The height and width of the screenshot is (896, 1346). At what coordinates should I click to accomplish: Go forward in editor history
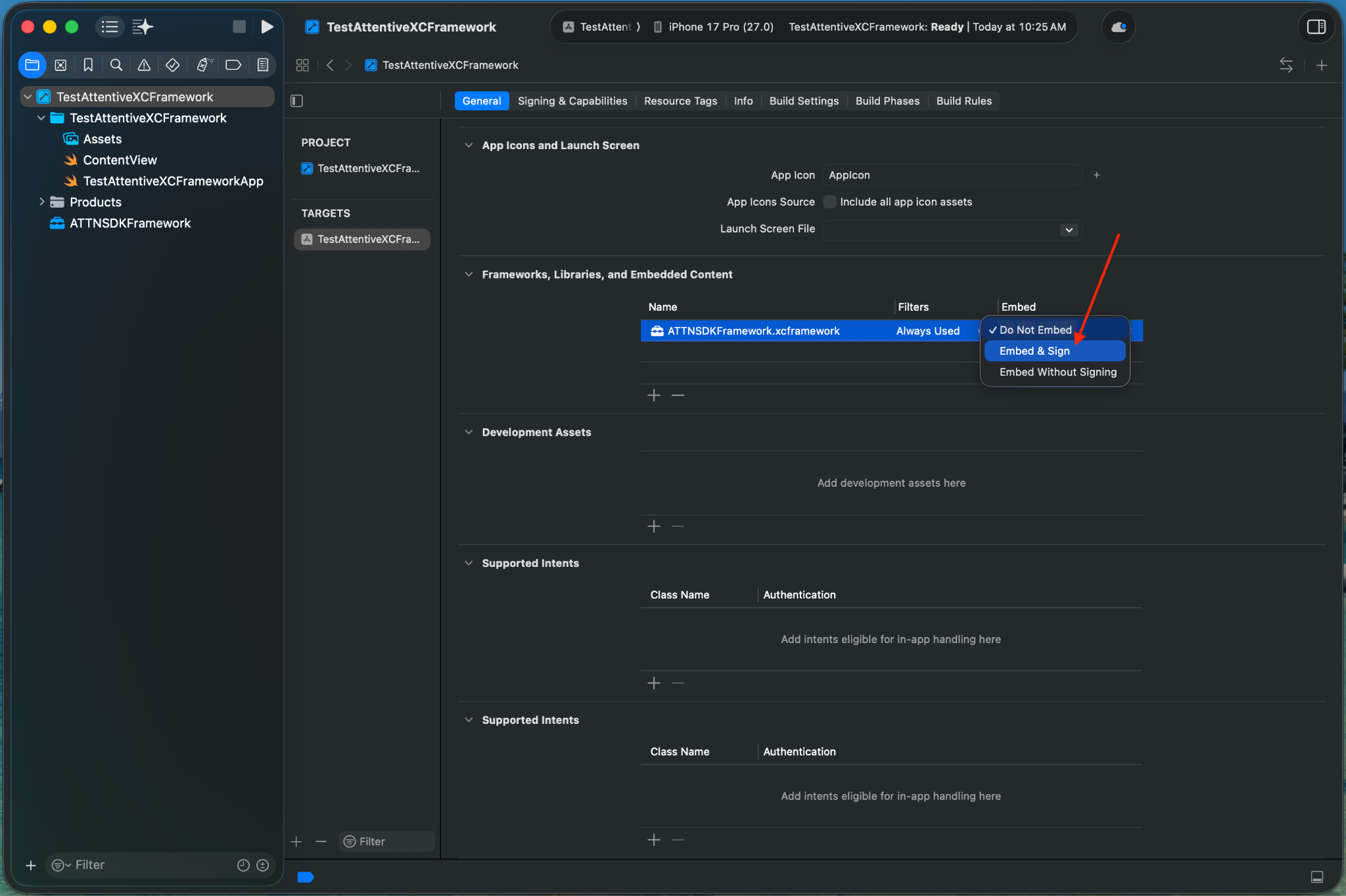pyautogui.click(x=348, y=65)
